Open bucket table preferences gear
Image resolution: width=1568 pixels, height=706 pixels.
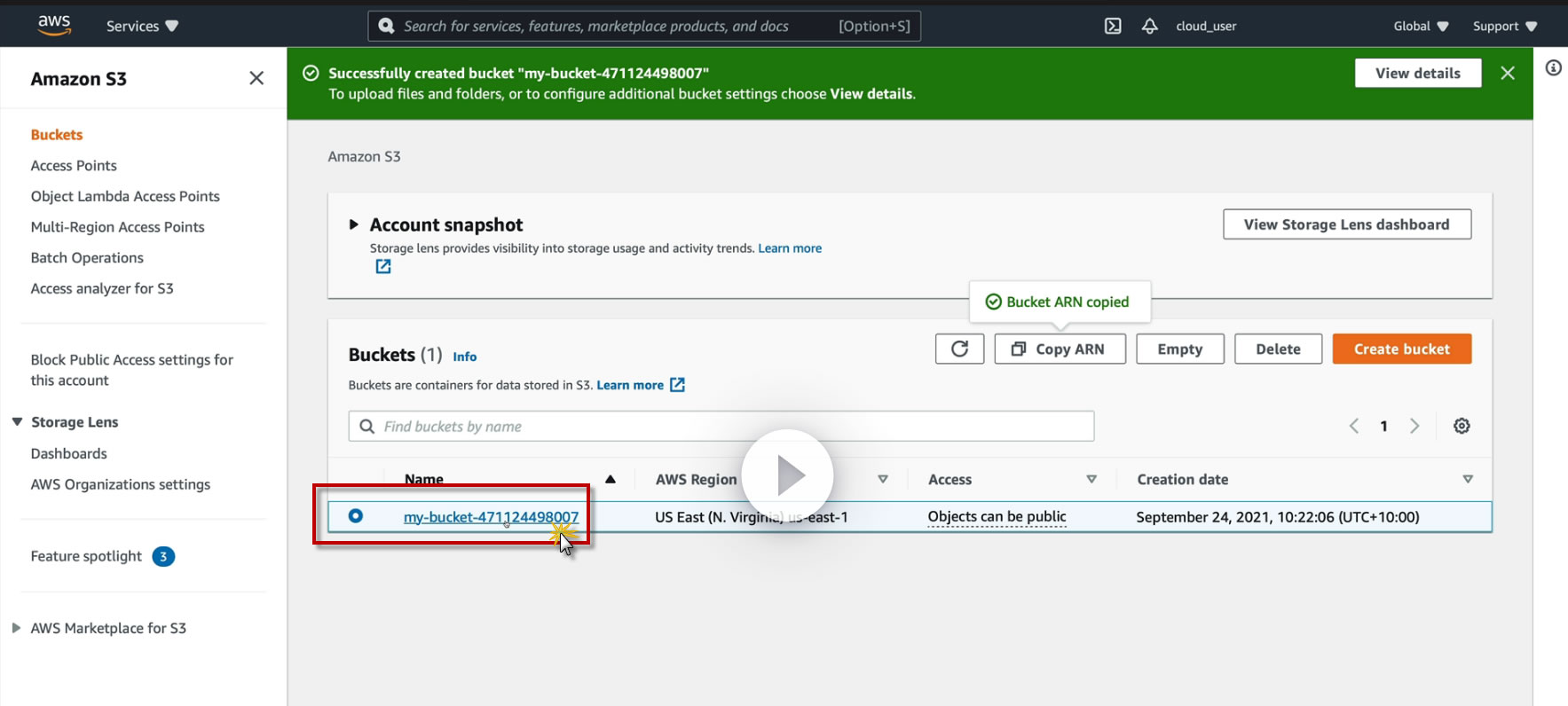pyautogui.click(x=1462, y=426)
